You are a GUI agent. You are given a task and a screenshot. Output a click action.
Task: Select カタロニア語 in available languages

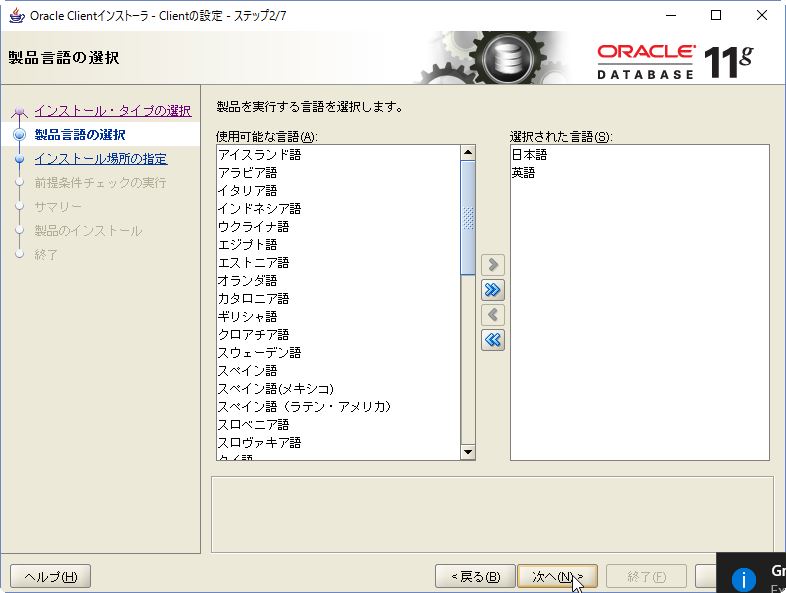coord(338,299)
